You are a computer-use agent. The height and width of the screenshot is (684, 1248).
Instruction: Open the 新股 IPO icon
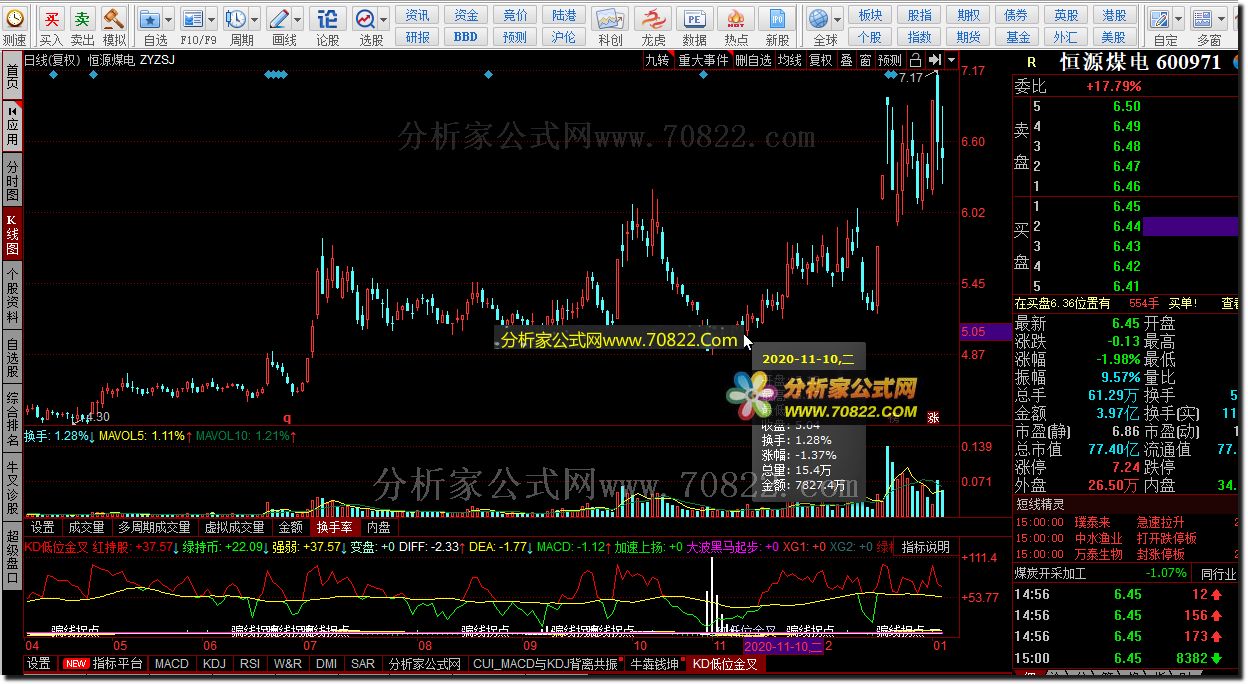click(x=777, y=19)
